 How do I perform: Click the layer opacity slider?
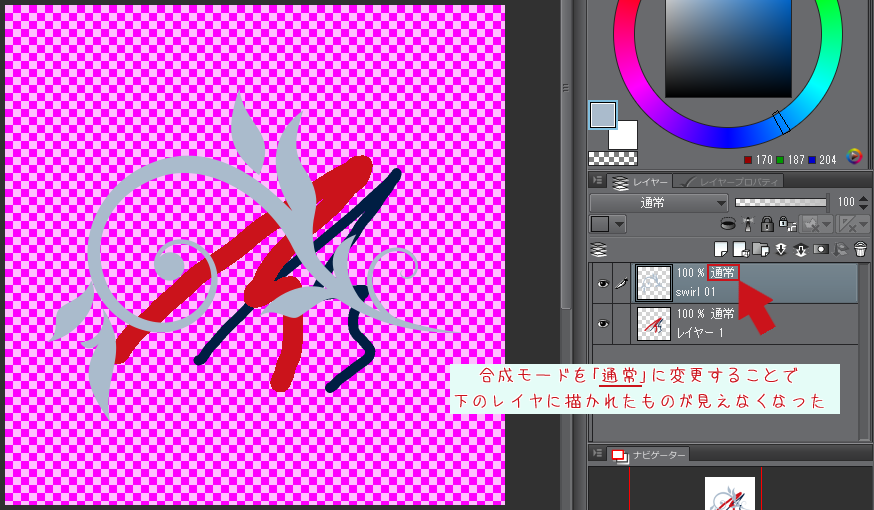780,202
